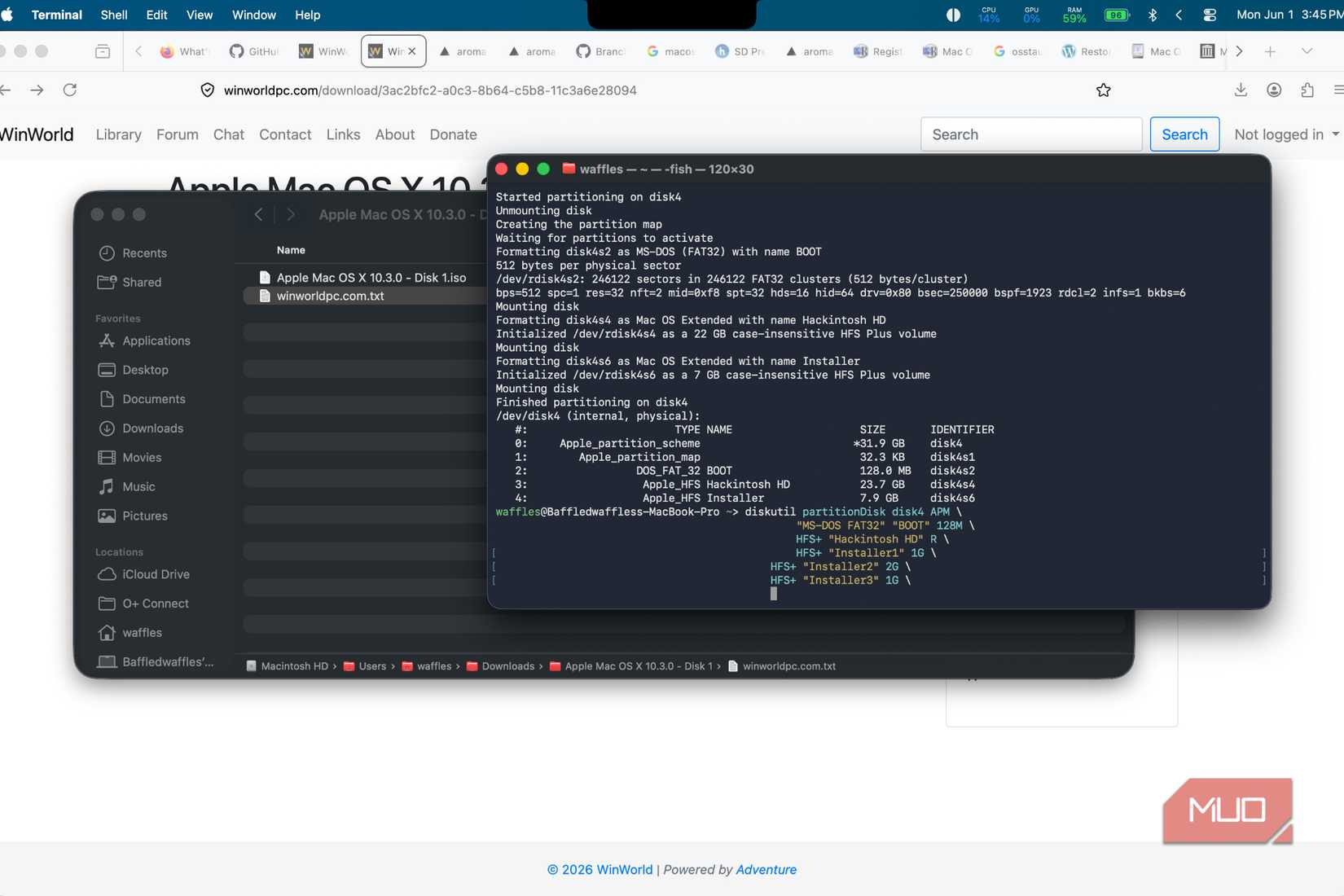Go back in the Finder window
This screenshot has height=896, width=1344.
[x=258, y=214]
